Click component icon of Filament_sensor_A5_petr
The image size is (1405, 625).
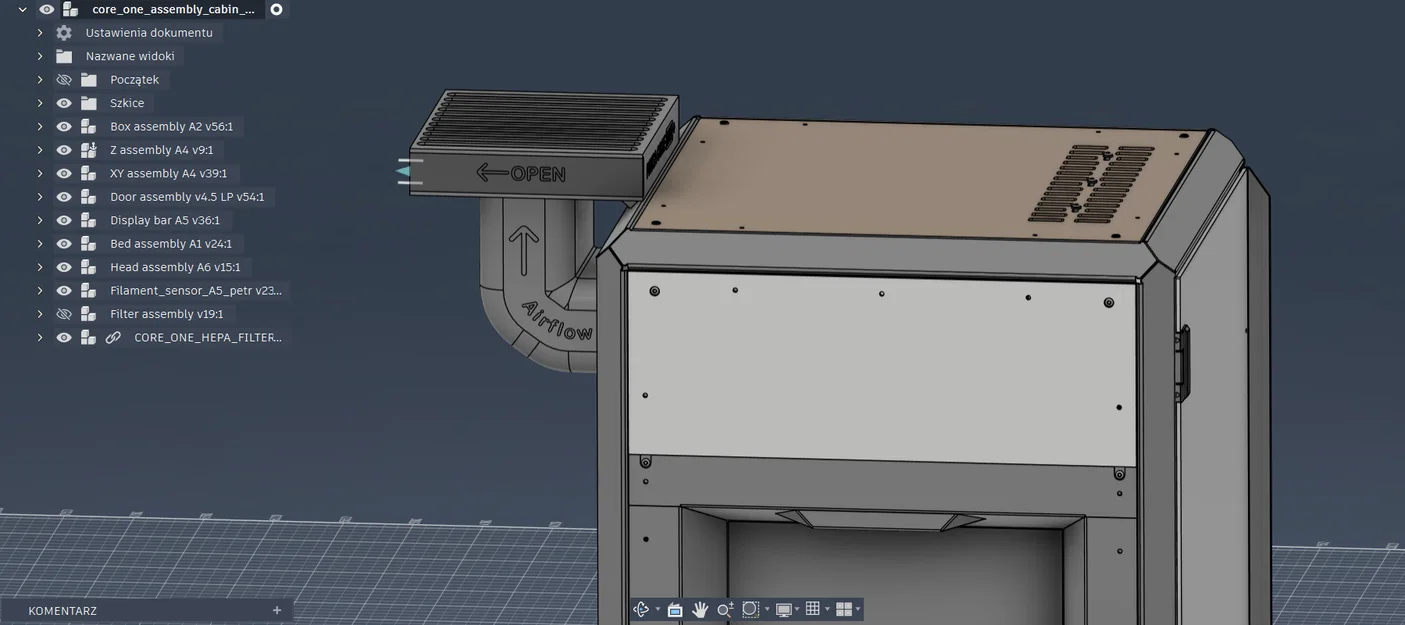point(89,291)
